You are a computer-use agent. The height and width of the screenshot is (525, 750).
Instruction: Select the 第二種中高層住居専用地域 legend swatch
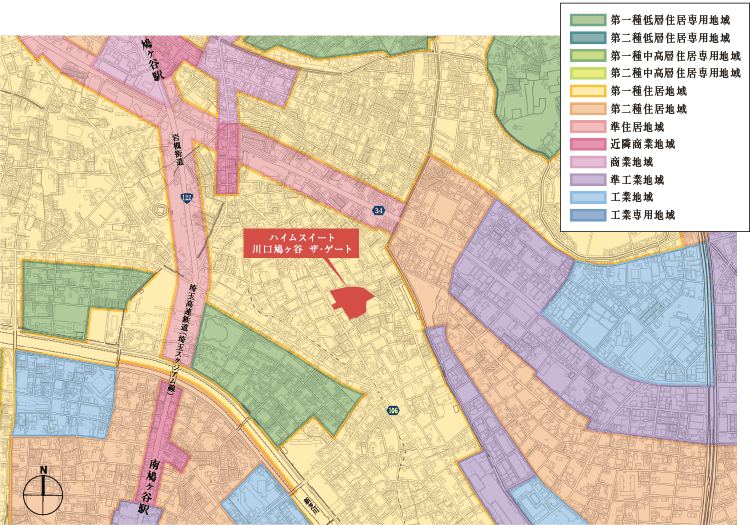pyautogui.click(x=587, y=73)
